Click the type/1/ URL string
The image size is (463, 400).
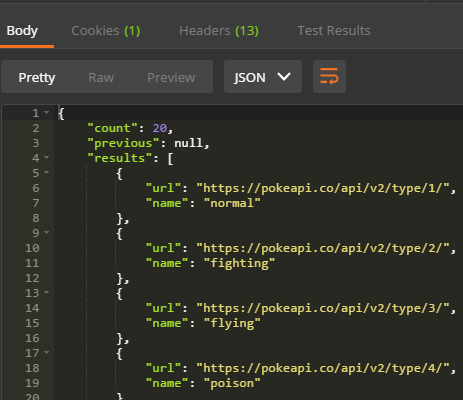tap(323, 188)
